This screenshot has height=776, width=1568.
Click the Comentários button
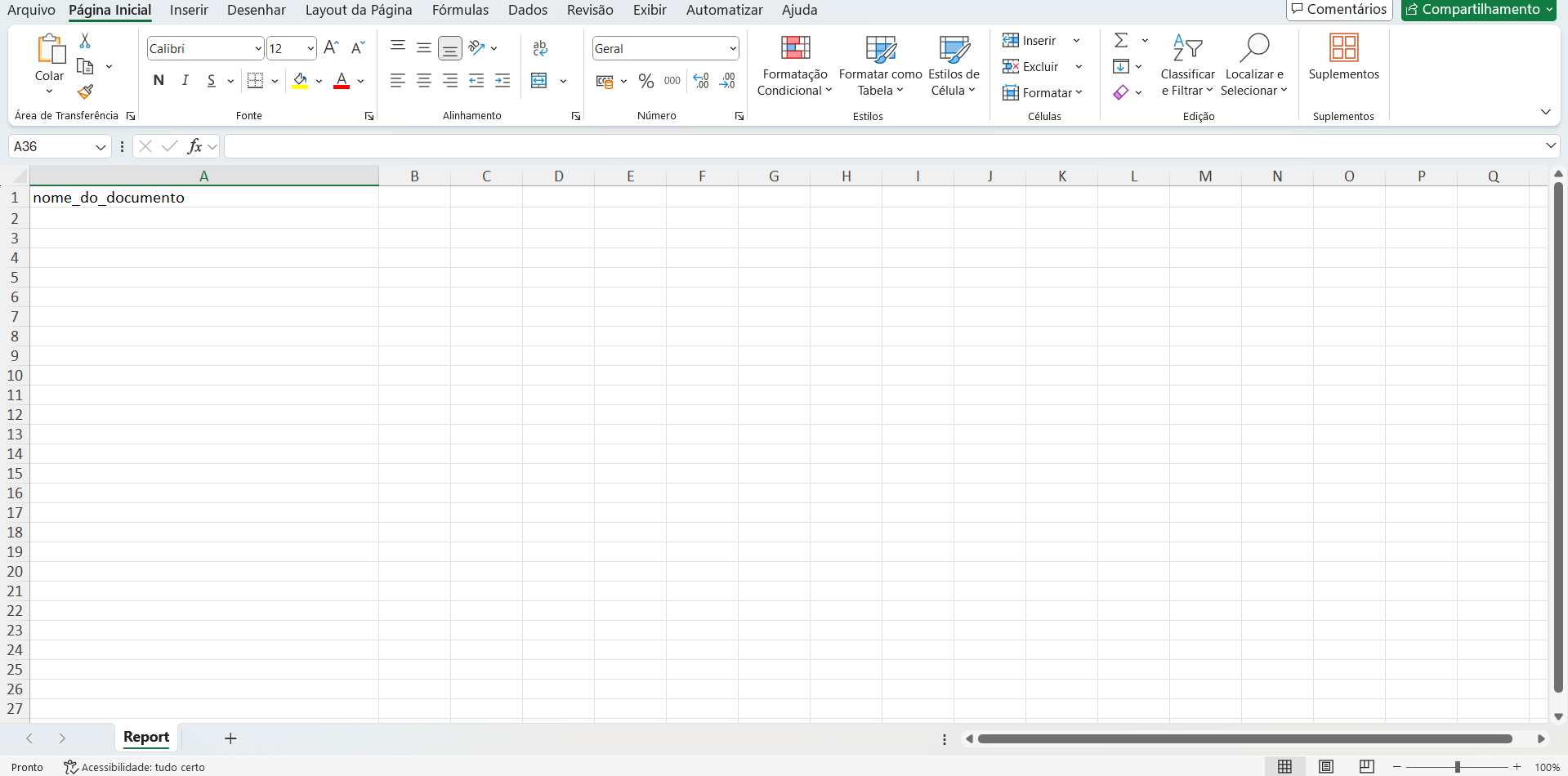pos(1339,9)
